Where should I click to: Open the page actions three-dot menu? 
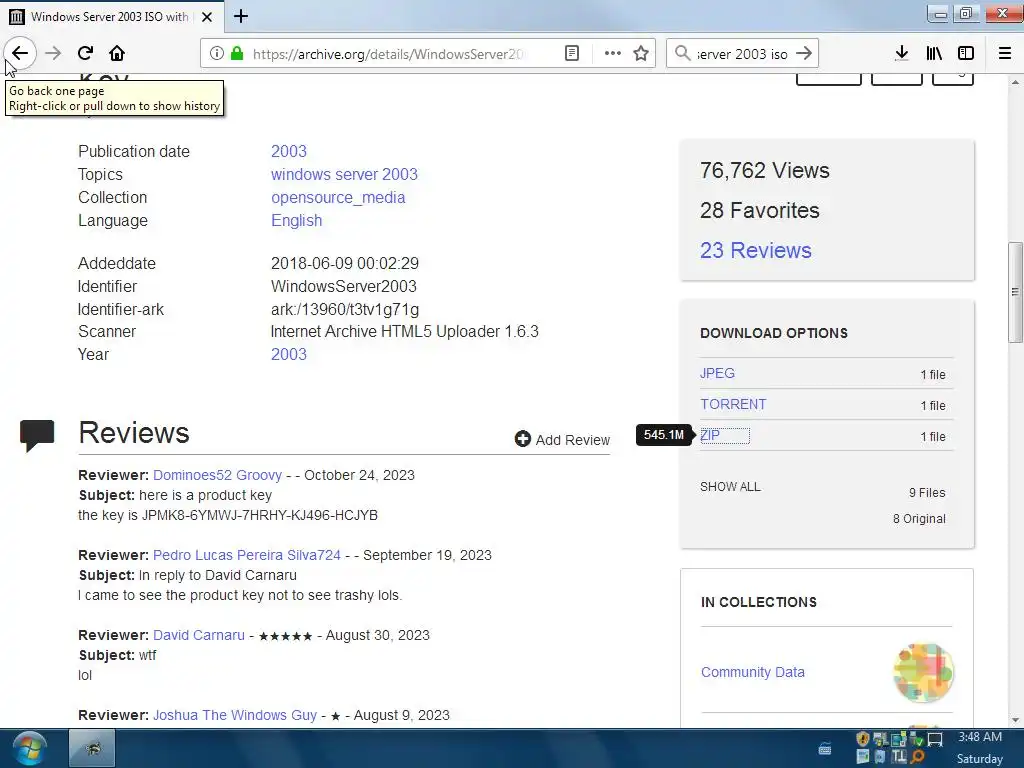pos(613,54)
